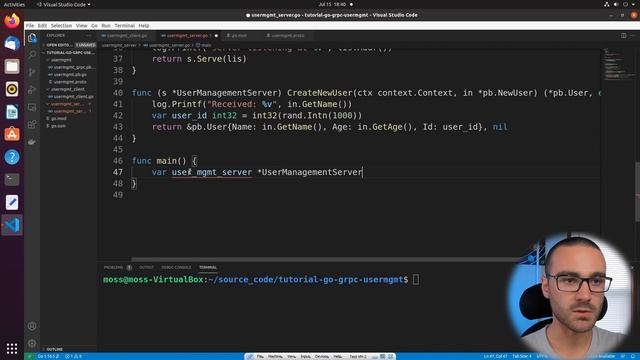
Task: Switch to the go.mod editor tab
Action: (240, 36)
